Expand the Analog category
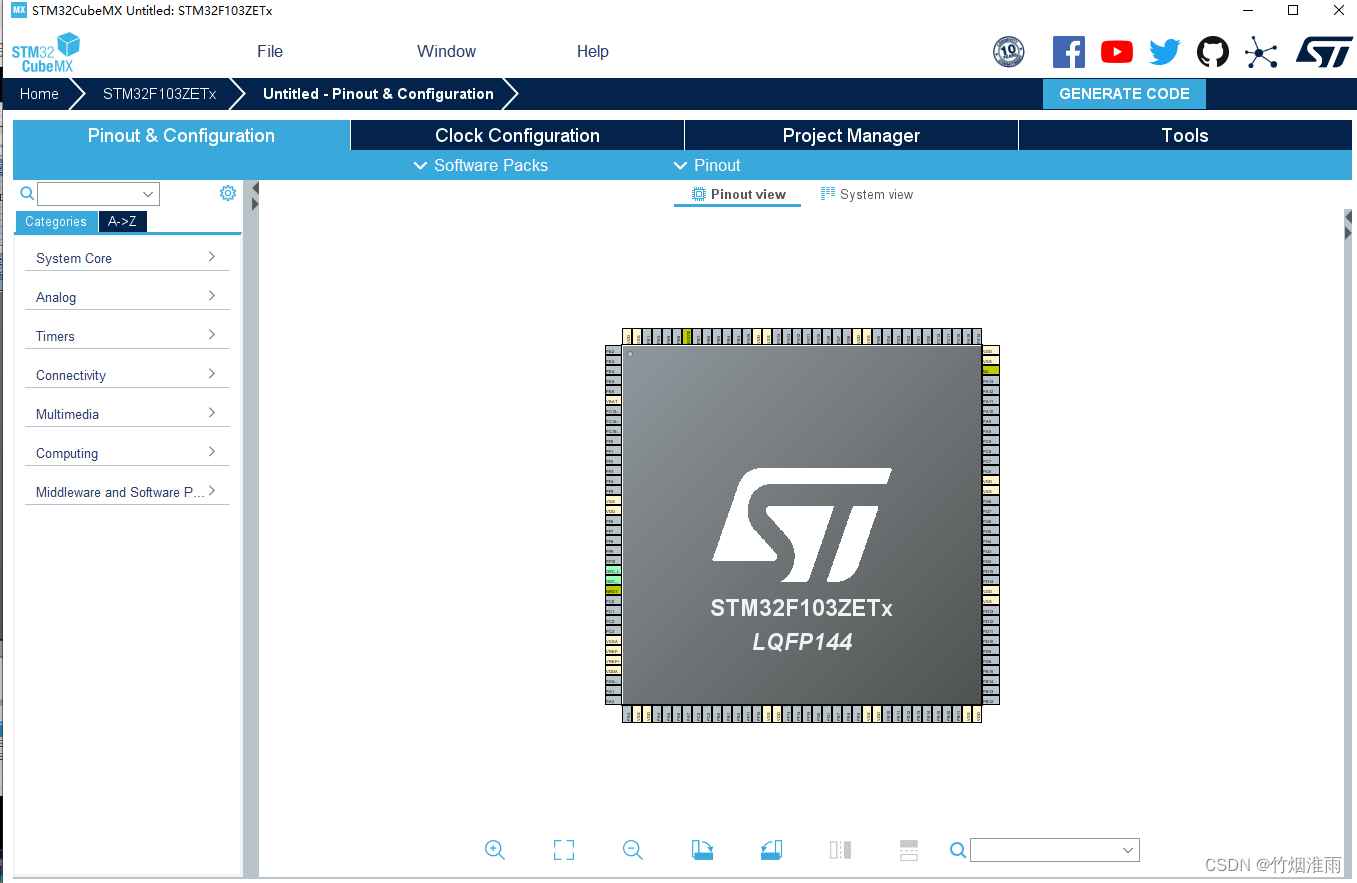1357x883 pixels. [127, 297]
